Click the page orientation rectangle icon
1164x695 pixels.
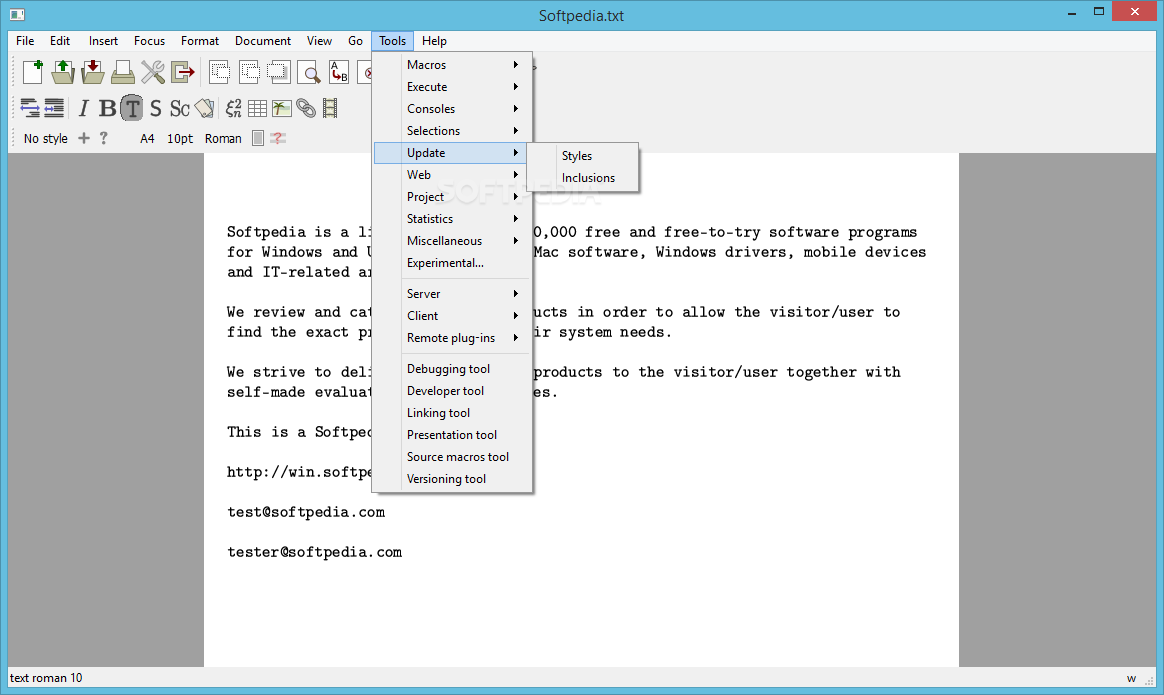258,138
